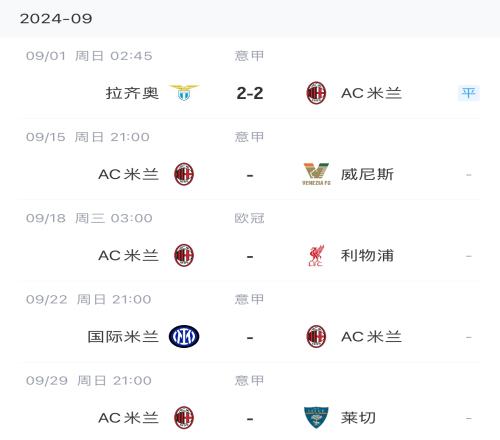This screenshot has width=500, height=440.
Task: Select team name 国际米兰
Action: [123, 337]
